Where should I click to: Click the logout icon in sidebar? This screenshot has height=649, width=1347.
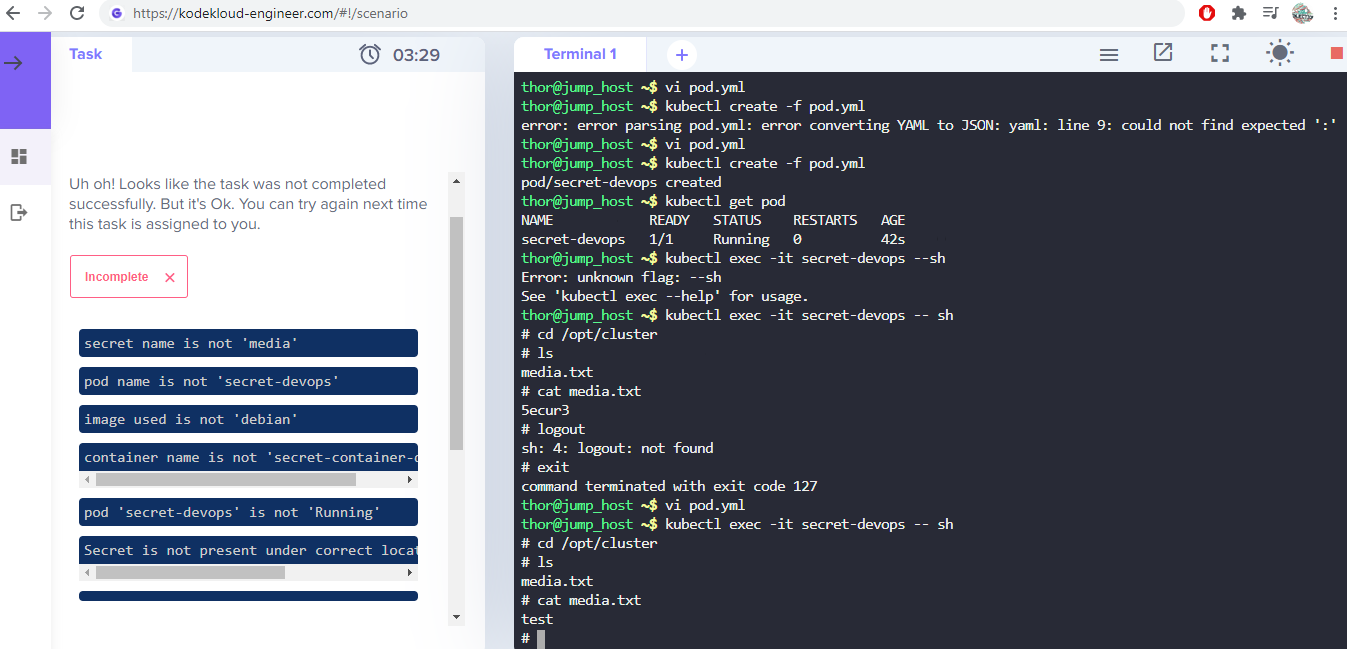pos(19,212)
